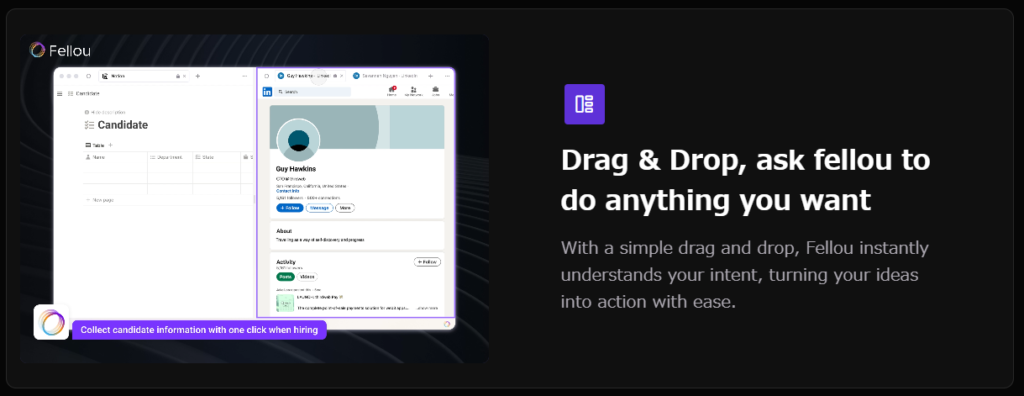Select the Posts filter under Activity
Image resolution: width=1024 pixels, height=396 pixels.
coord(285,277)
